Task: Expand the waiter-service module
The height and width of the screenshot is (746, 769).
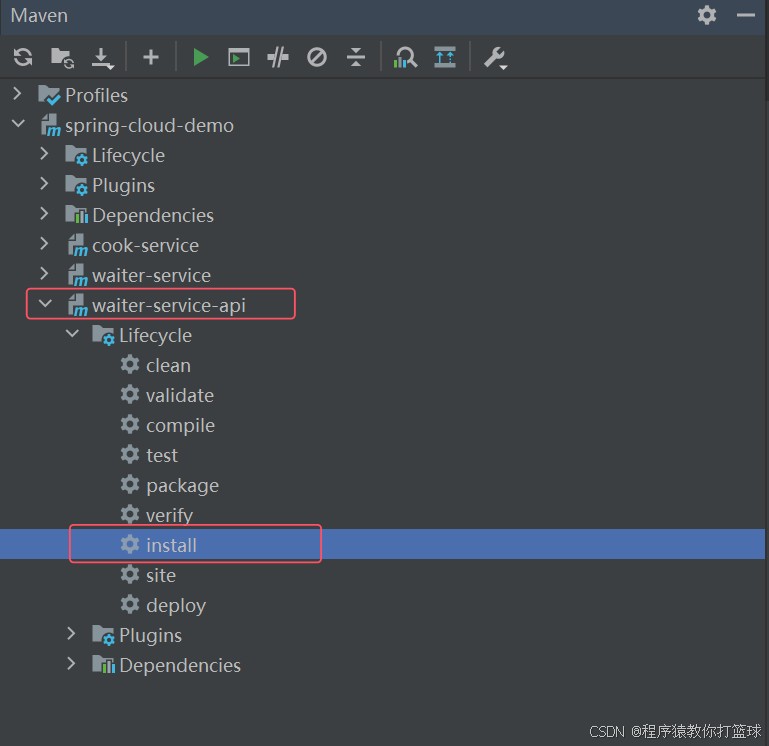Action: point(44,273)
